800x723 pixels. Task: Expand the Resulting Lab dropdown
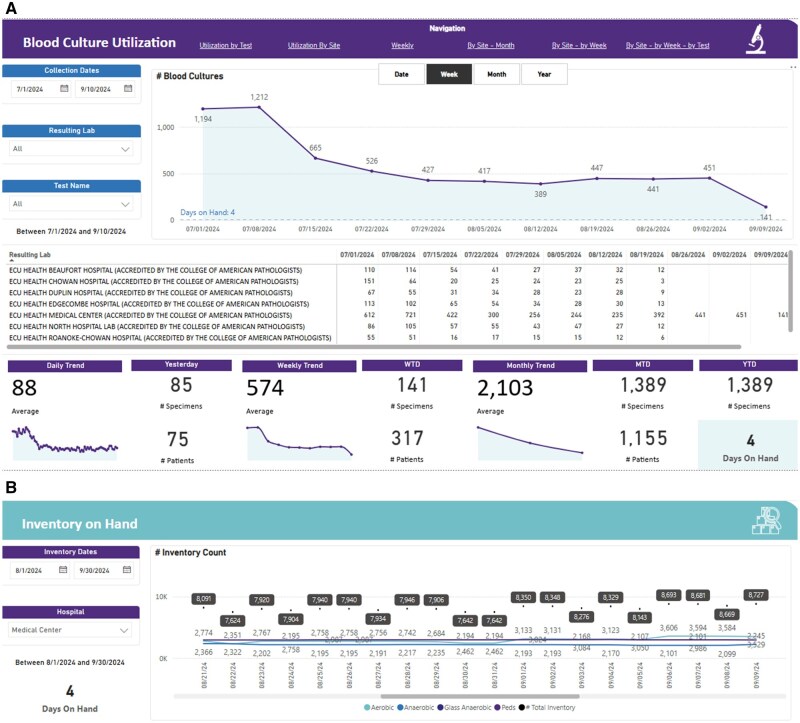(x=71, y=148)
